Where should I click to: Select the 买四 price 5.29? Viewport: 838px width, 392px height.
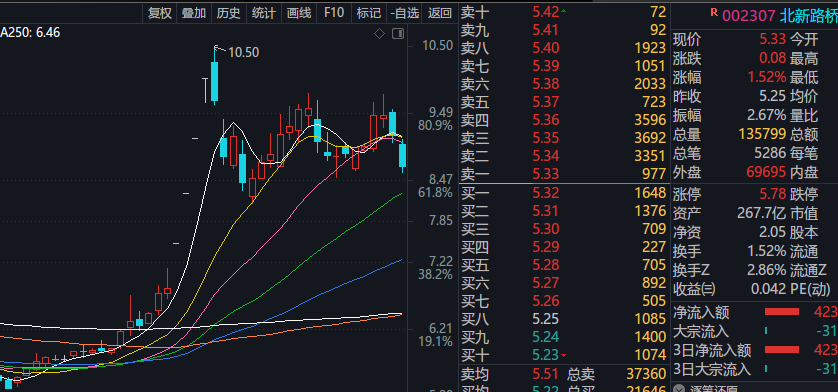[546, 247]
